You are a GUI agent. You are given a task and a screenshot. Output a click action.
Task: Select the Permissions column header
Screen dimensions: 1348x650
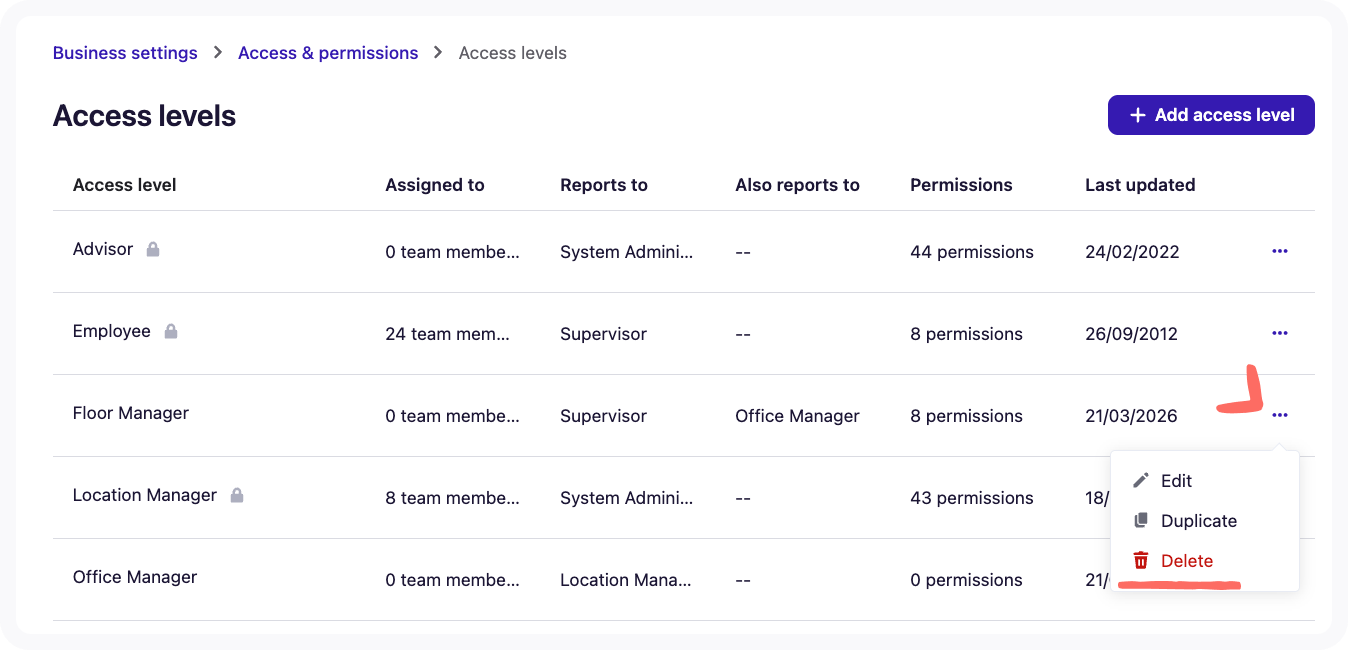[x=961, y=184]
